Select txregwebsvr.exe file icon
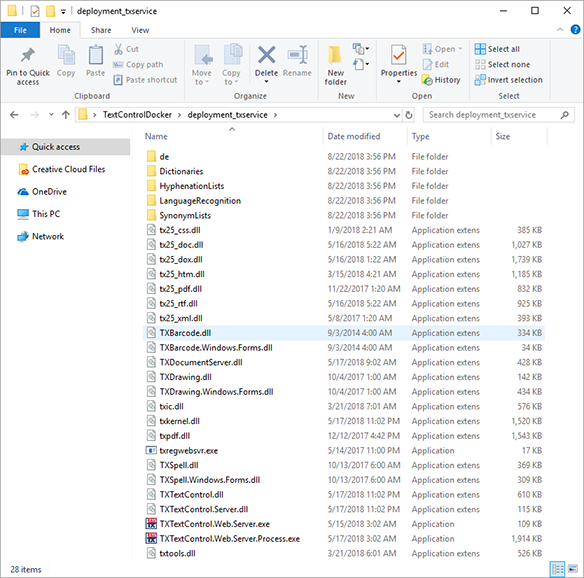Image resolution: width=584 pixels, height=578 pixels. tap(151, 450)
